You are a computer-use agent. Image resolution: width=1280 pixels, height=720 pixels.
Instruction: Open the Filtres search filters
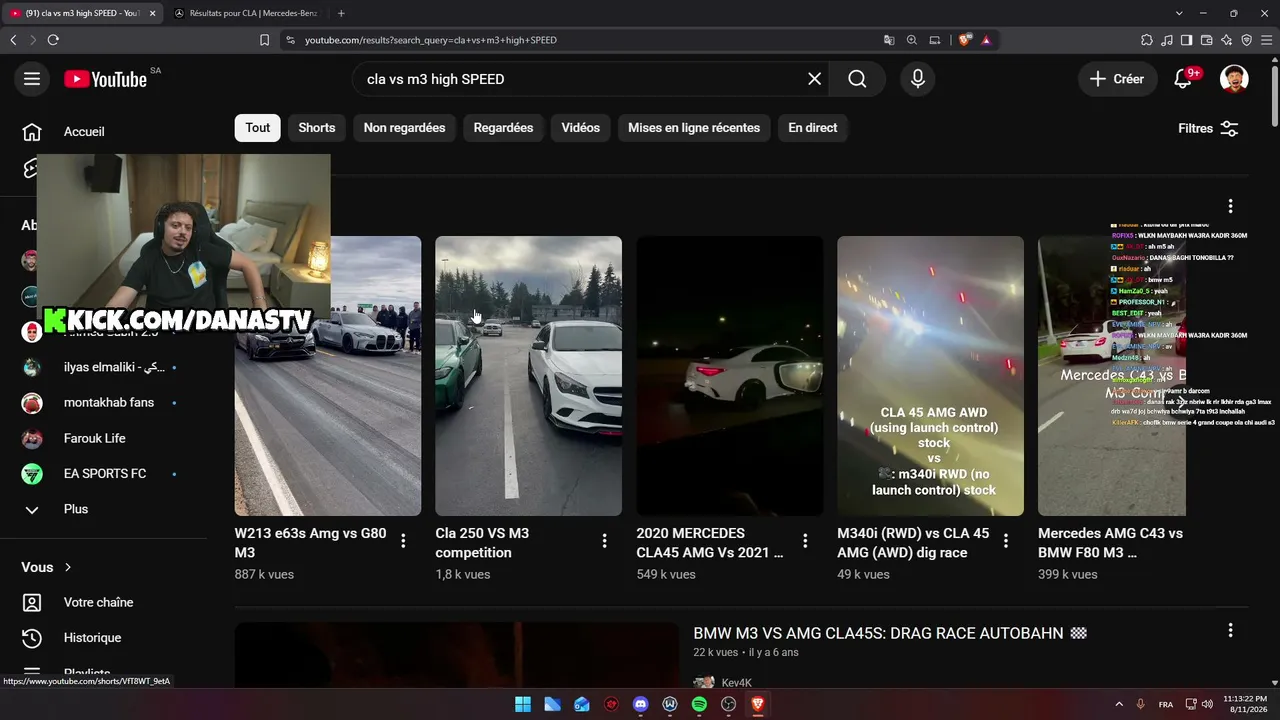[1208, 128]
